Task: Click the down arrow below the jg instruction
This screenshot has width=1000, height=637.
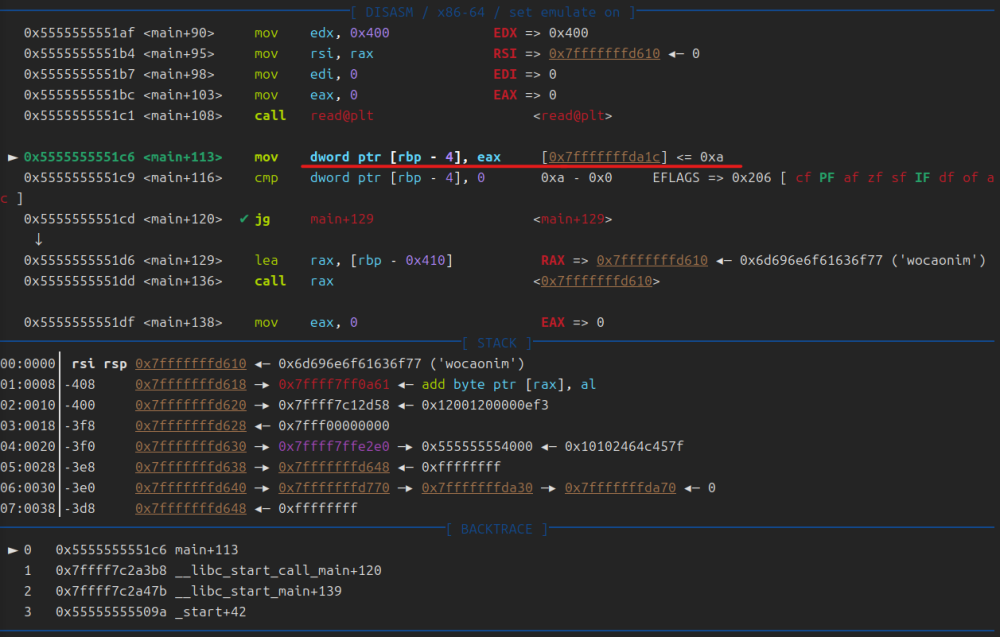Action: click(38, 240)
